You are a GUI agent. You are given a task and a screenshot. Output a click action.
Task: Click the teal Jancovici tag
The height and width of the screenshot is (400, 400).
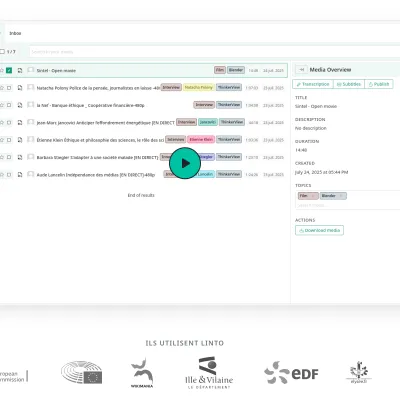click(208, 122)
